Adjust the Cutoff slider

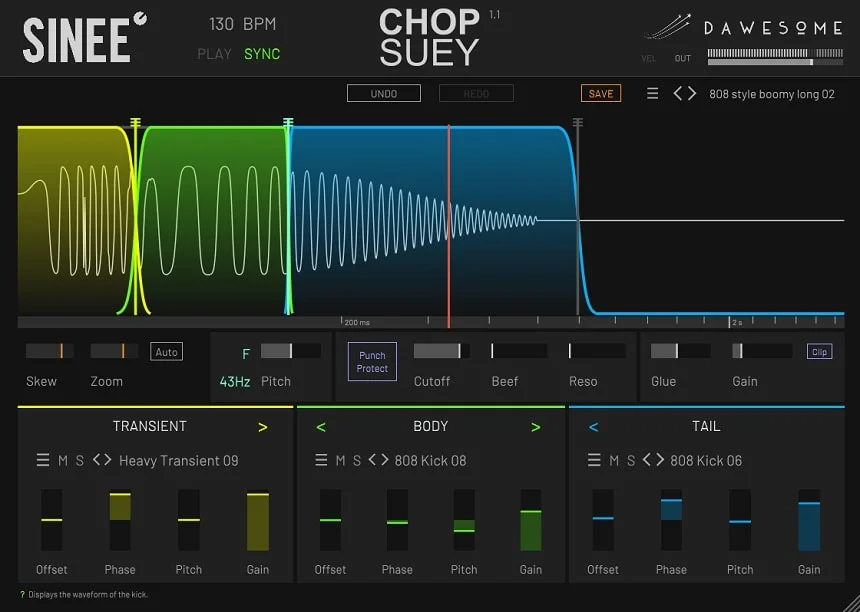[x=442, y=351]
